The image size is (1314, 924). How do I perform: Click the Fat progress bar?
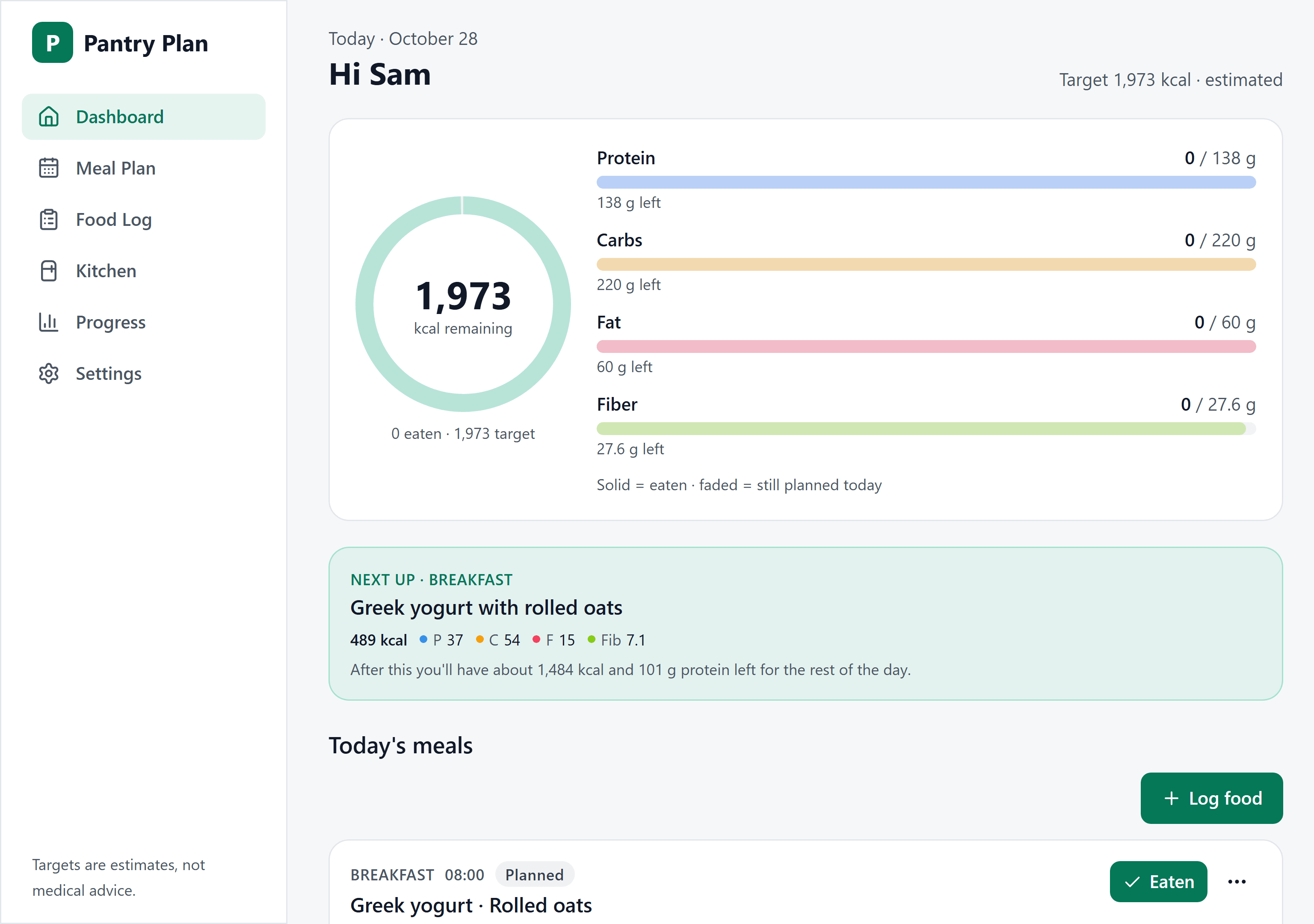point(926,346)
